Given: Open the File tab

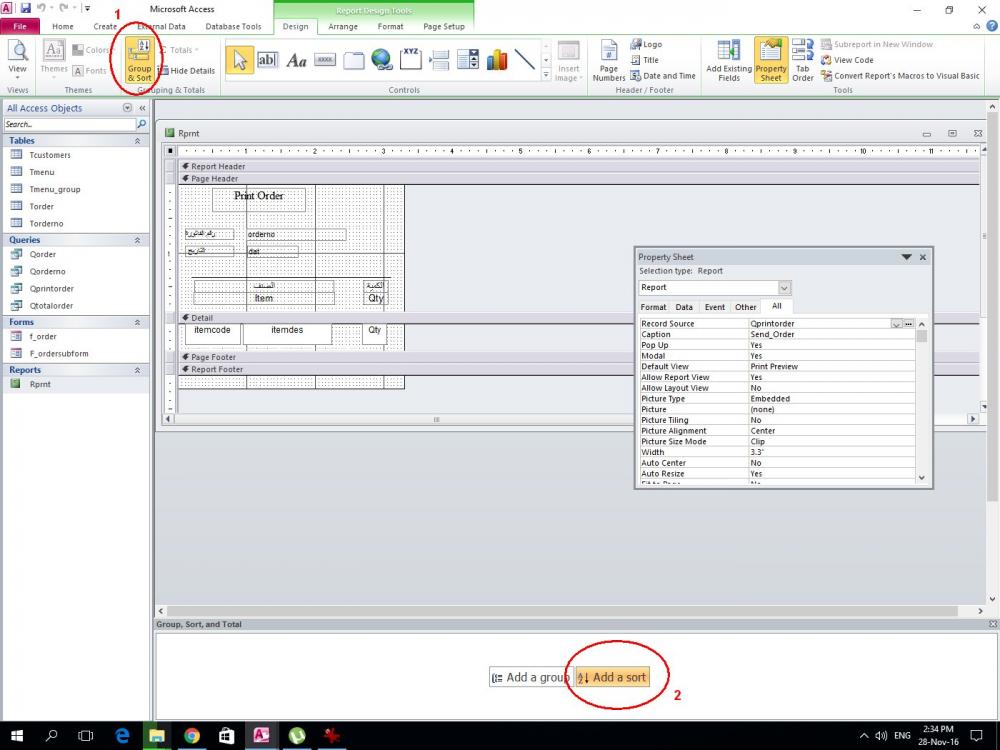Looking at the screenshot, I should tap(20, 26).
